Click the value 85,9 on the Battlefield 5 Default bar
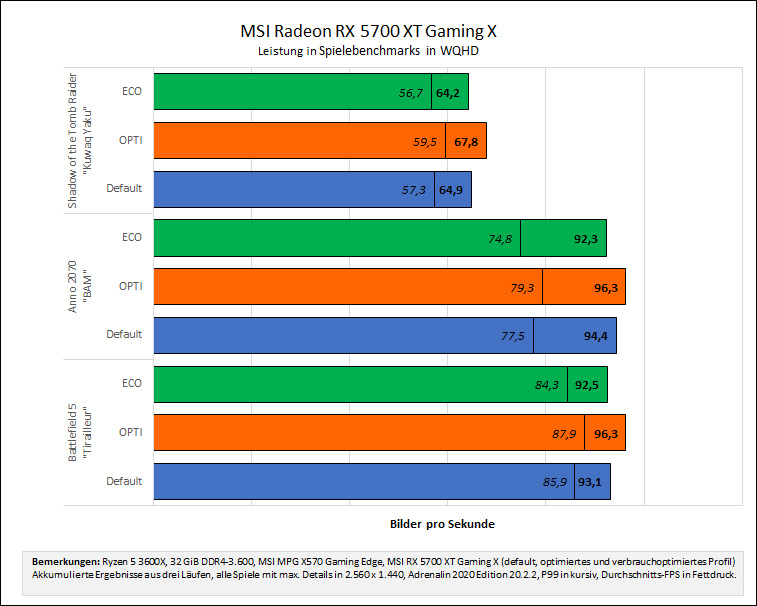Image resolution: width=757 pixels, height=606 pixels. (x=555, y=482)
